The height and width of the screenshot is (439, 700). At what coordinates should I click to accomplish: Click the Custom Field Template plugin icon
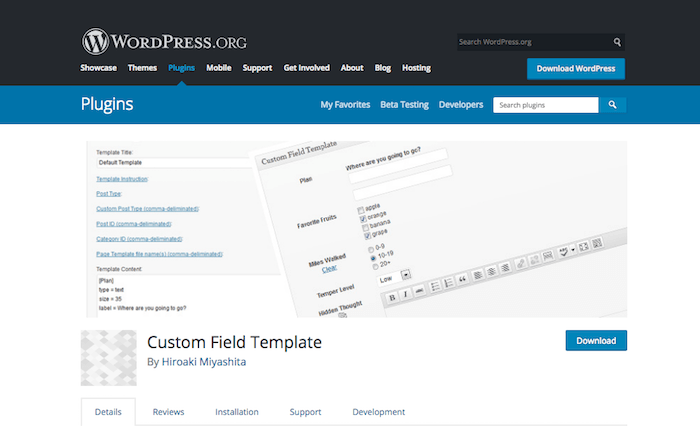point(108,358)
